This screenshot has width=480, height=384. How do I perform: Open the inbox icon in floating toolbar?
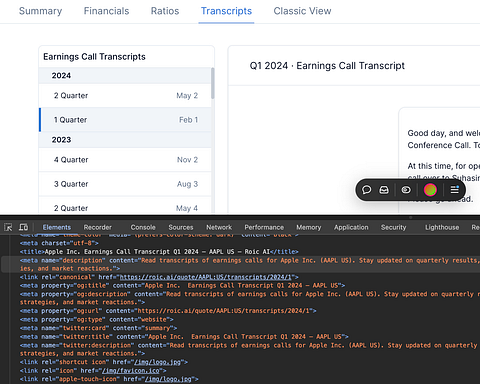click(x=384, y=190)
